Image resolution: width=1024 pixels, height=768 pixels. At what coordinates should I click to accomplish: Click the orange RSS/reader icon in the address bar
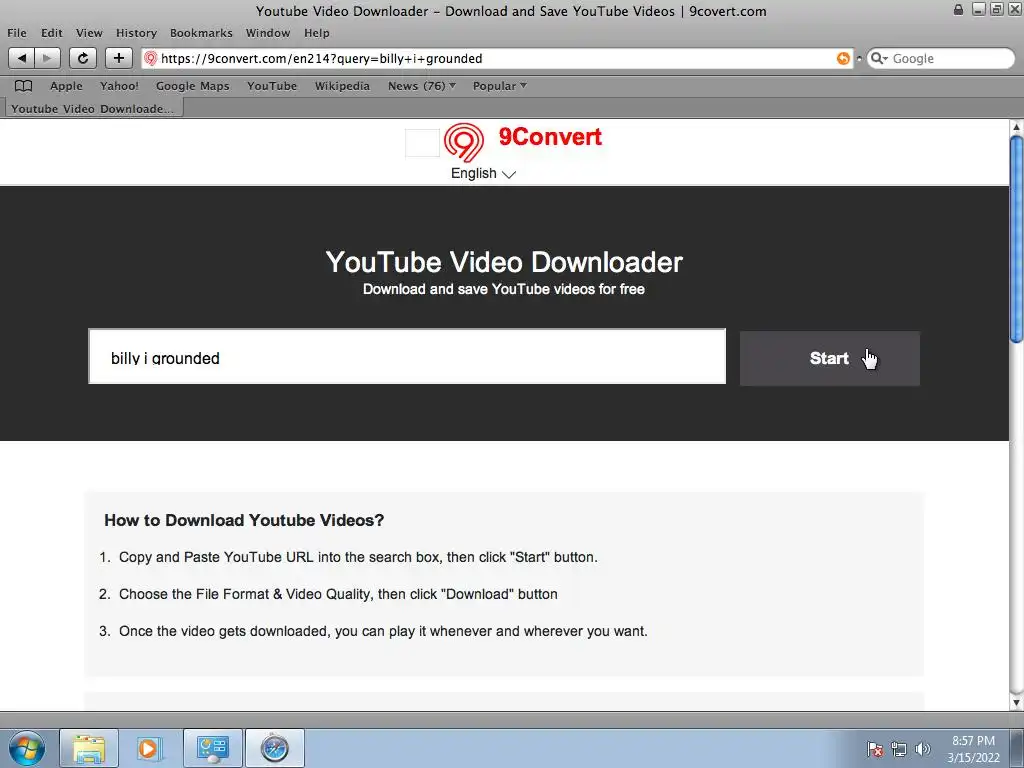843,58
